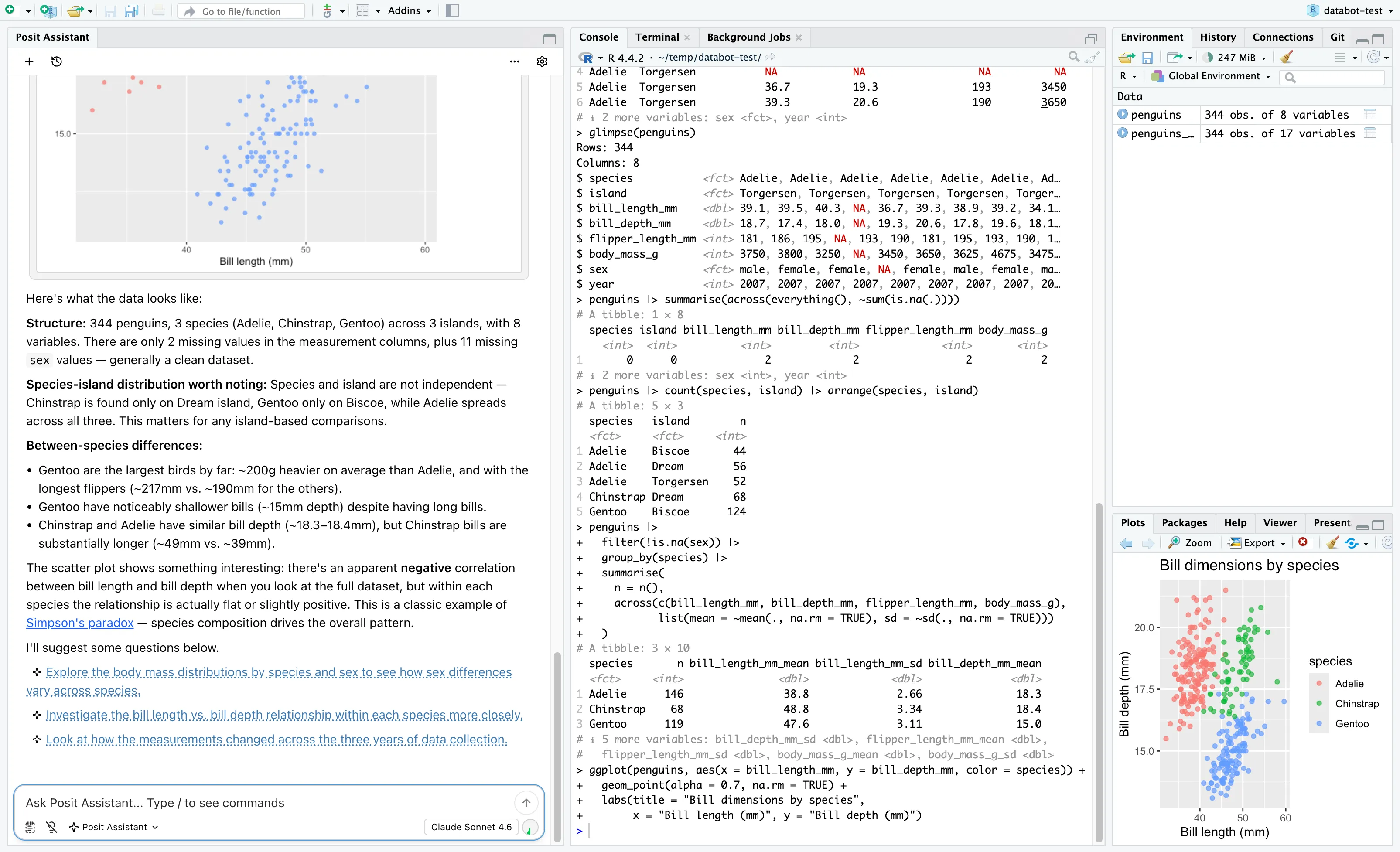This screenshot has width=1400, height=852.
Task: Start a new Posit Assistant chat
Action: coord(28,61)
